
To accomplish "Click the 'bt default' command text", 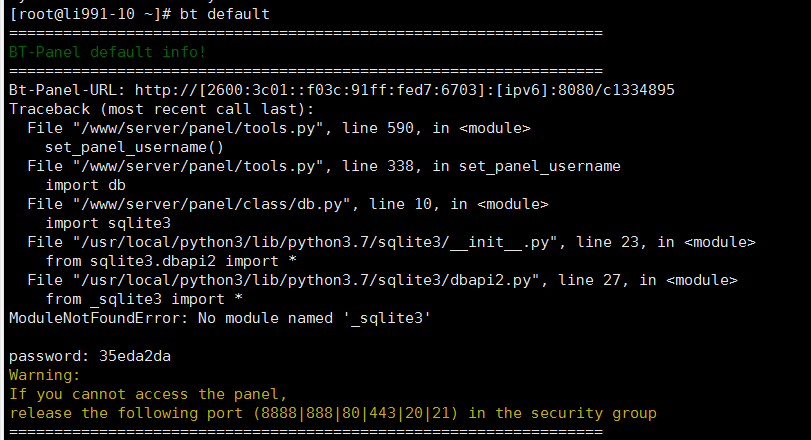I will 224,14.
